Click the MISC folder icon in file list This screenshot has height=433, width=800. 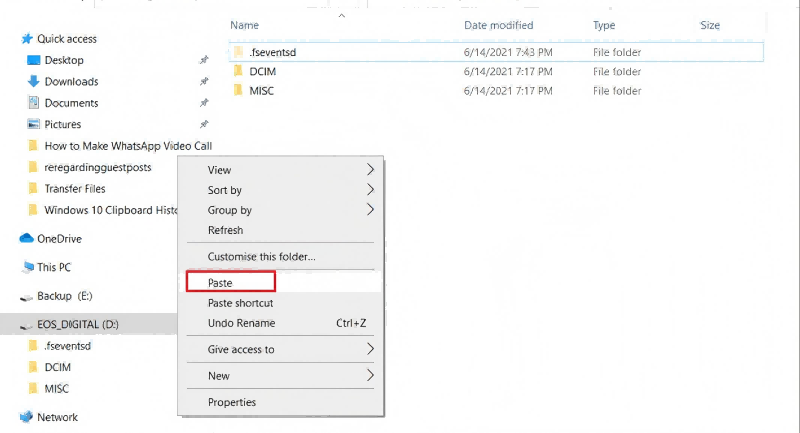[238, 90]
